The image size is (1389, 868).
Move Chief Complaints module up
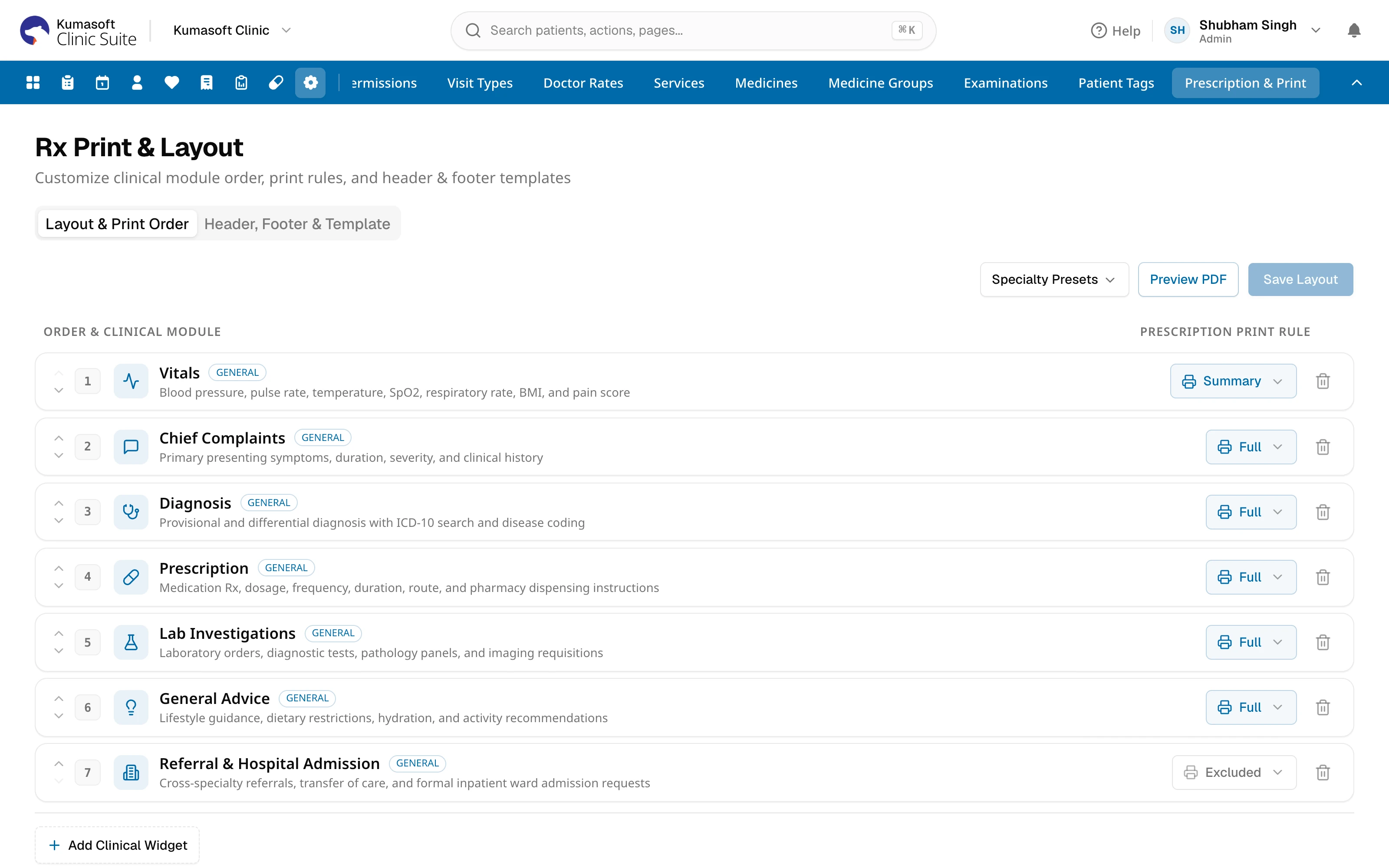pyautogui.click(x=59, y=438)
